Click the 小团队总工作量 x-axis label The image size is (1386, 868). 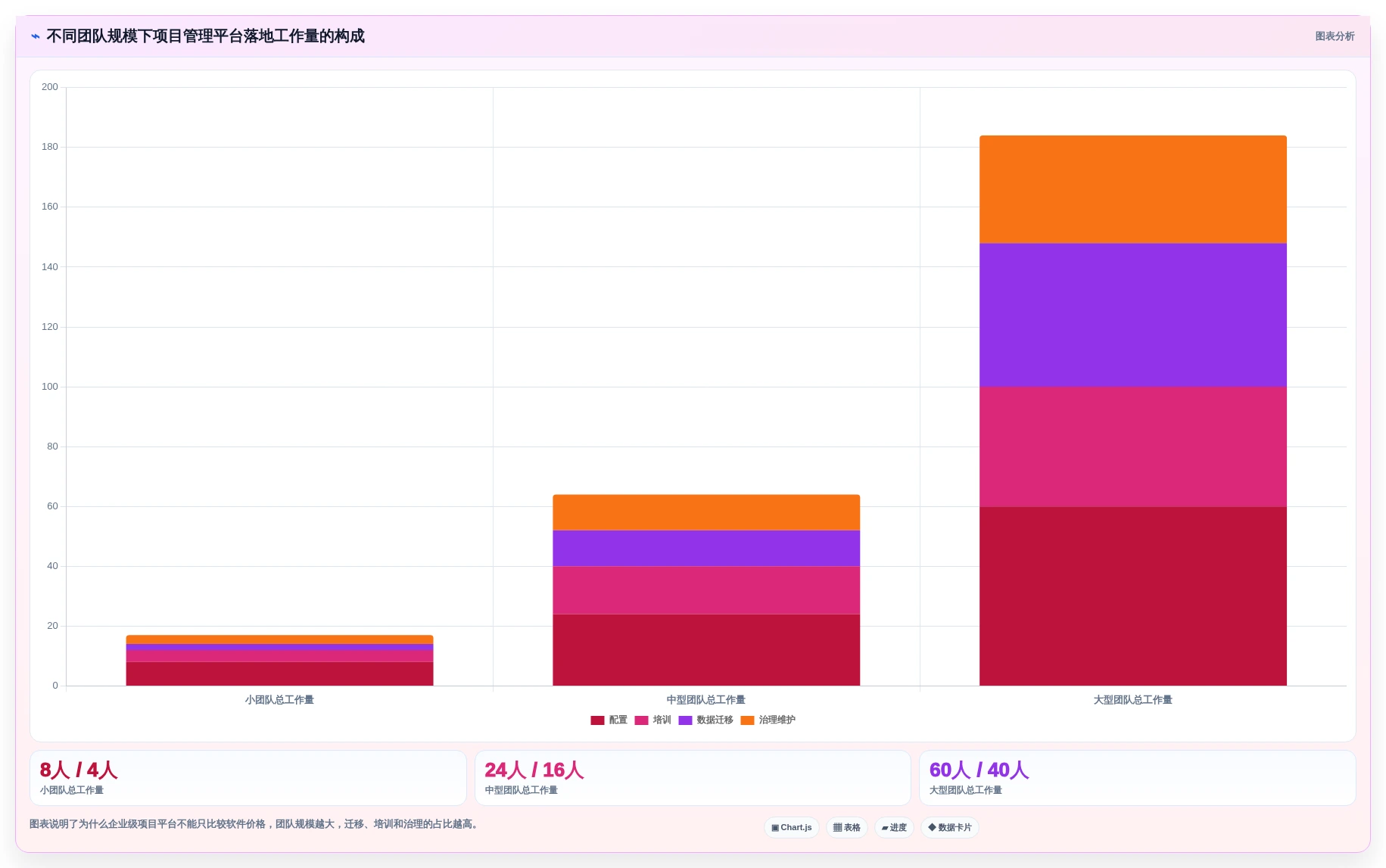(x=279, y=700)
